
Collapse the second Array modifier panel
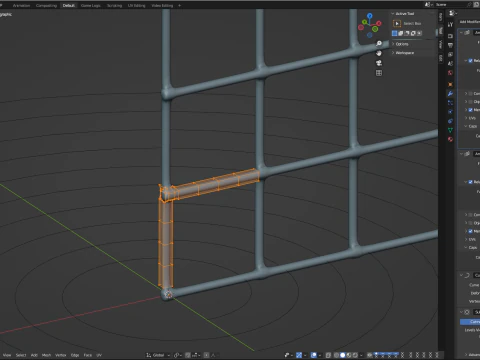pos(462,154)
